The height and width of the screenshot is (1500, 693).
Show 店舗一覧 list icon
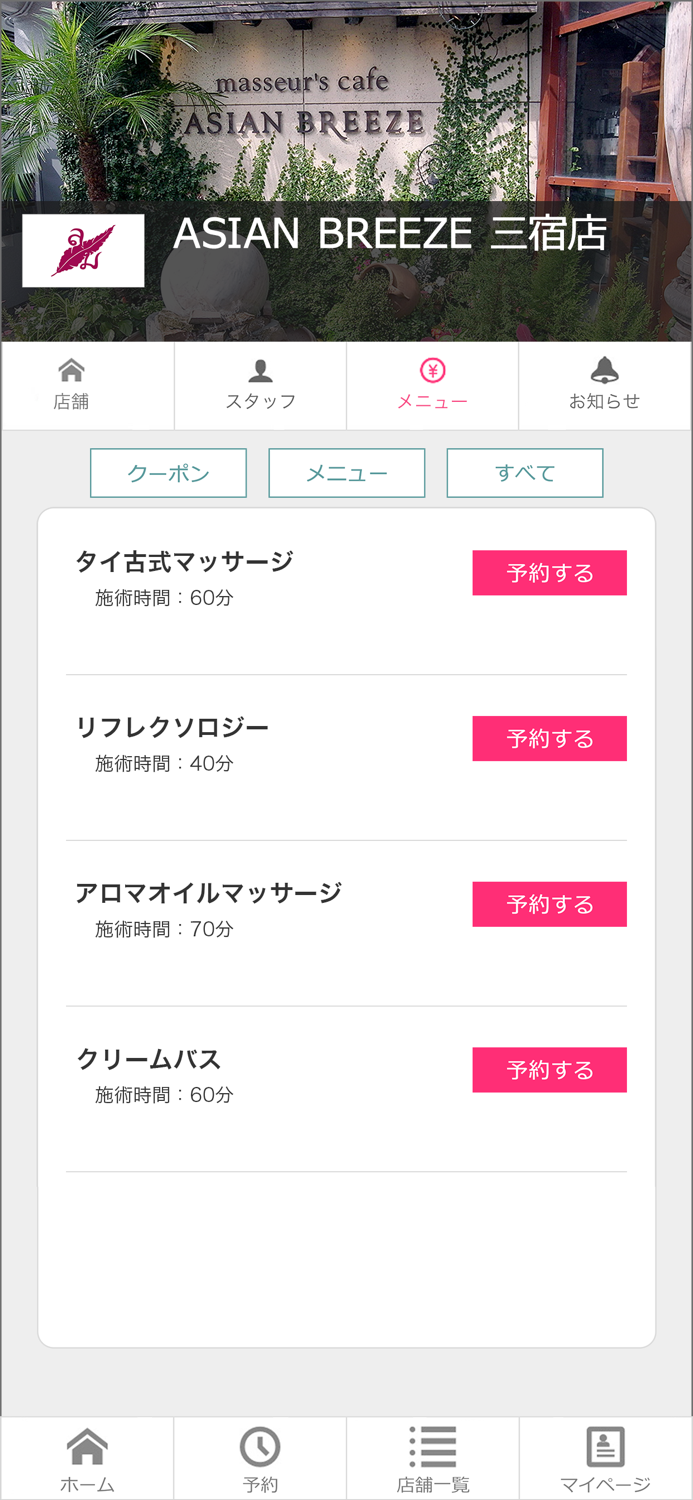[433, 1447]
